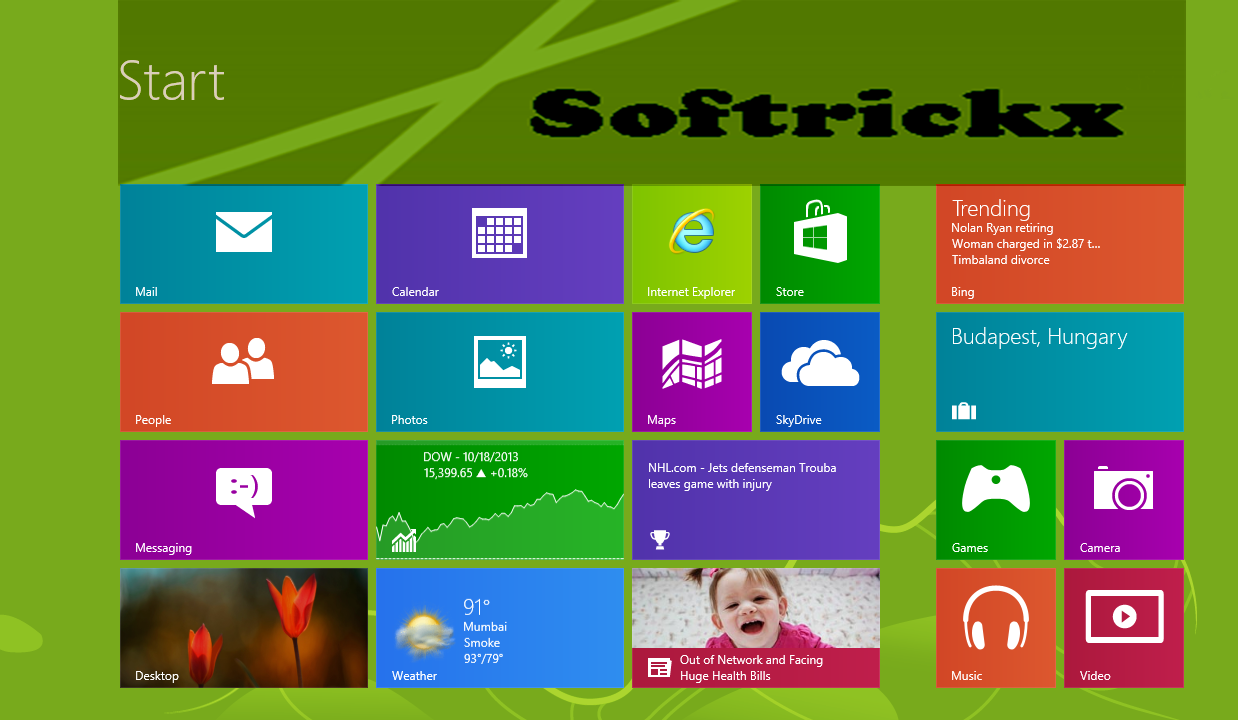Open the Desktop tulips tile
Image resolution: width=1238 pixels, height=720 pixels.
click(x=244, y=628)
